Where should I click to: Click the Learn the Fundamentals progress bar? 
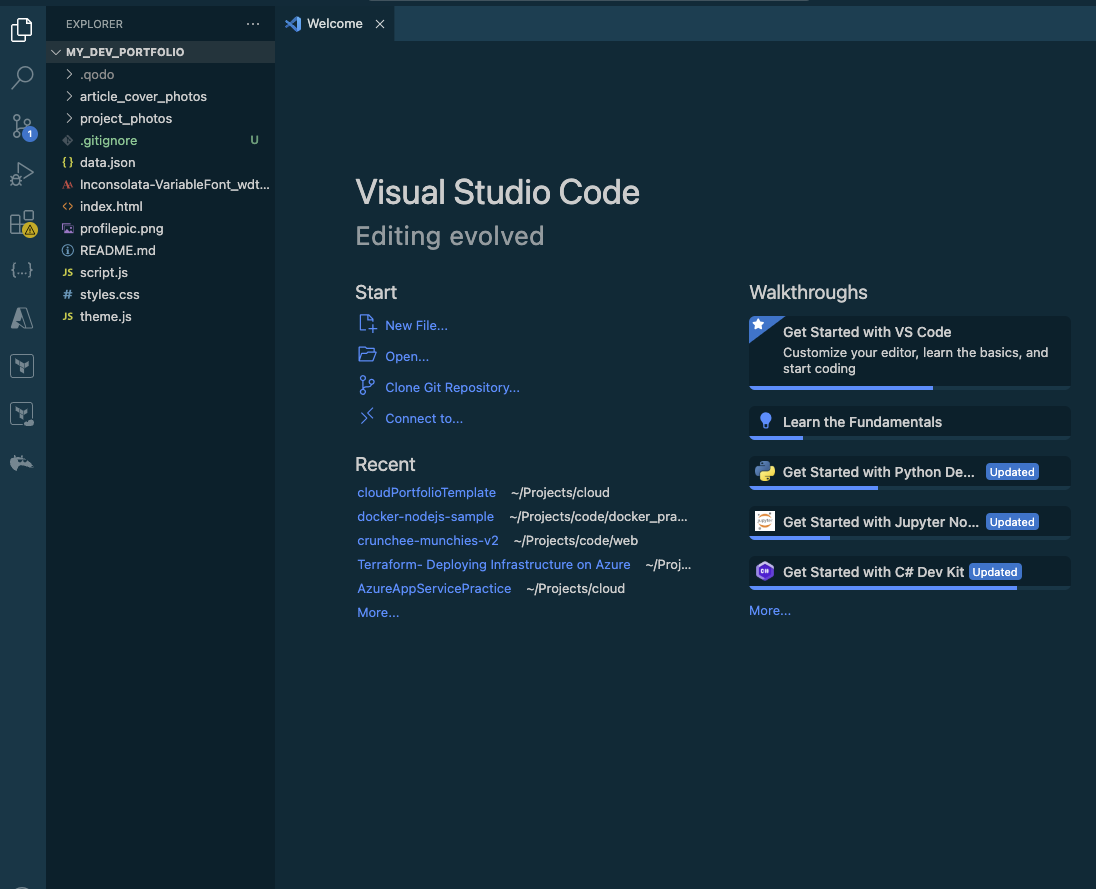[909, 438]
